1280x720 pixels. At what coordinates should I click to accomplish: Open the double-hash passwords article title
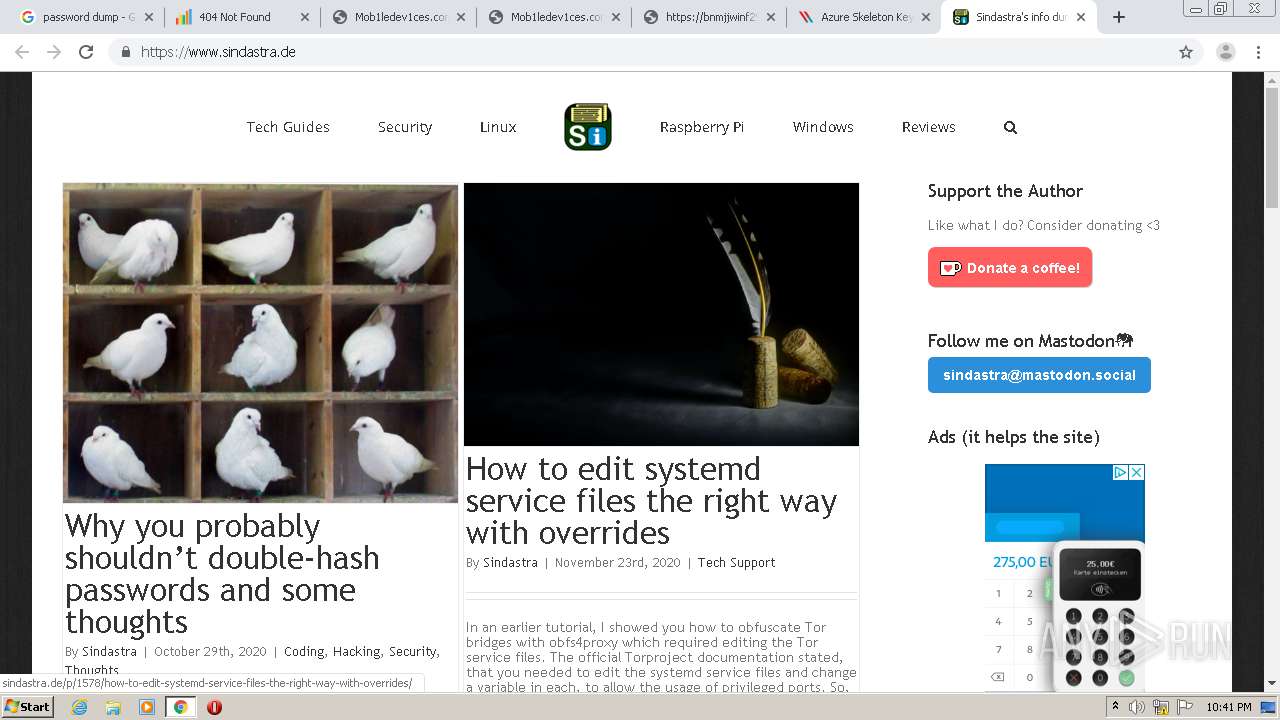[x=222, y=573]
